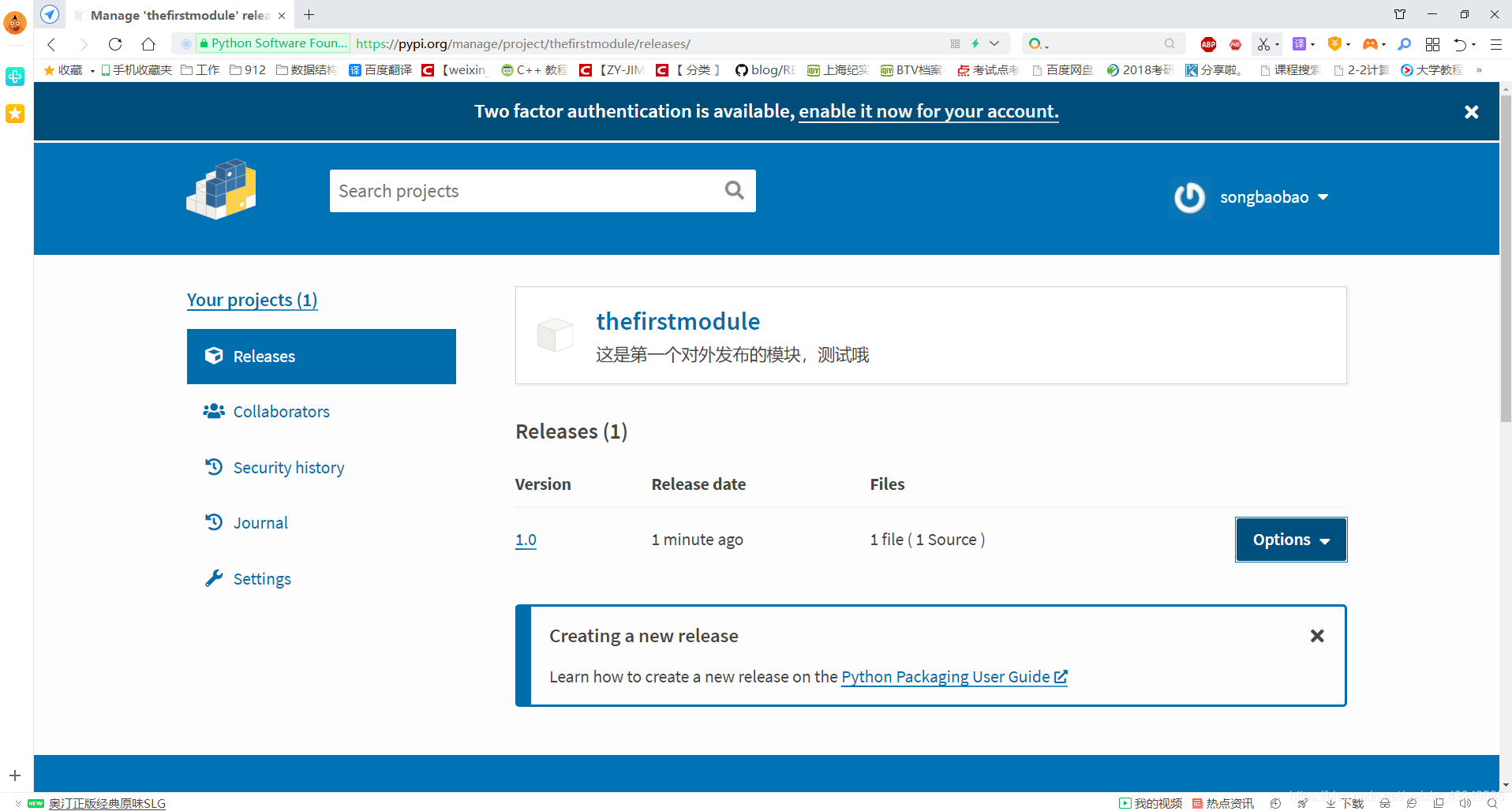The width and height of the screenshot is (1512, 811).
Task: Click enable it now for your account link
Action: point(929,111)
